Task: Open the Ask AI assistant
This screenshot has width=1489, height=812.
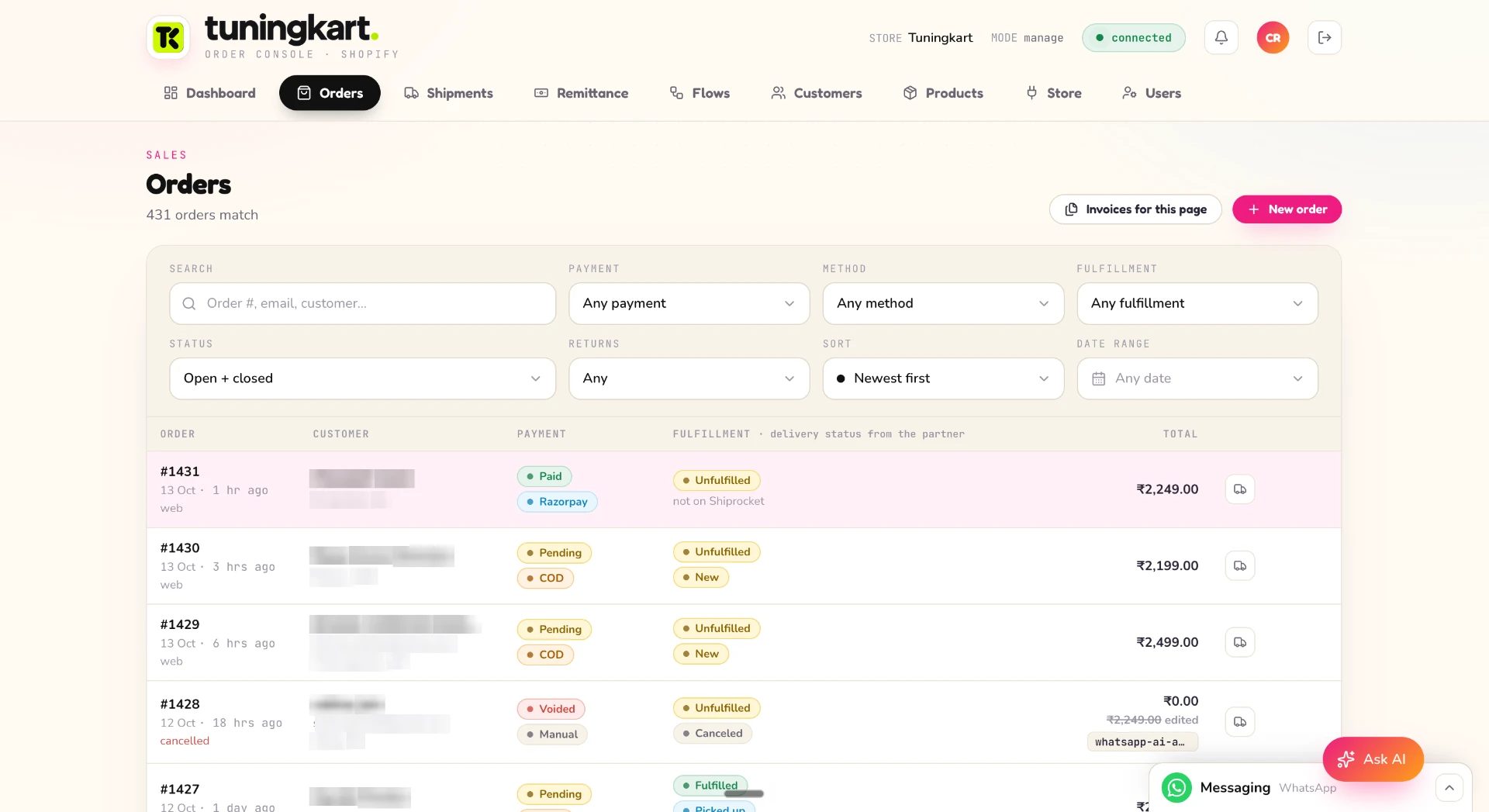Action: (x=1373, y=759)
